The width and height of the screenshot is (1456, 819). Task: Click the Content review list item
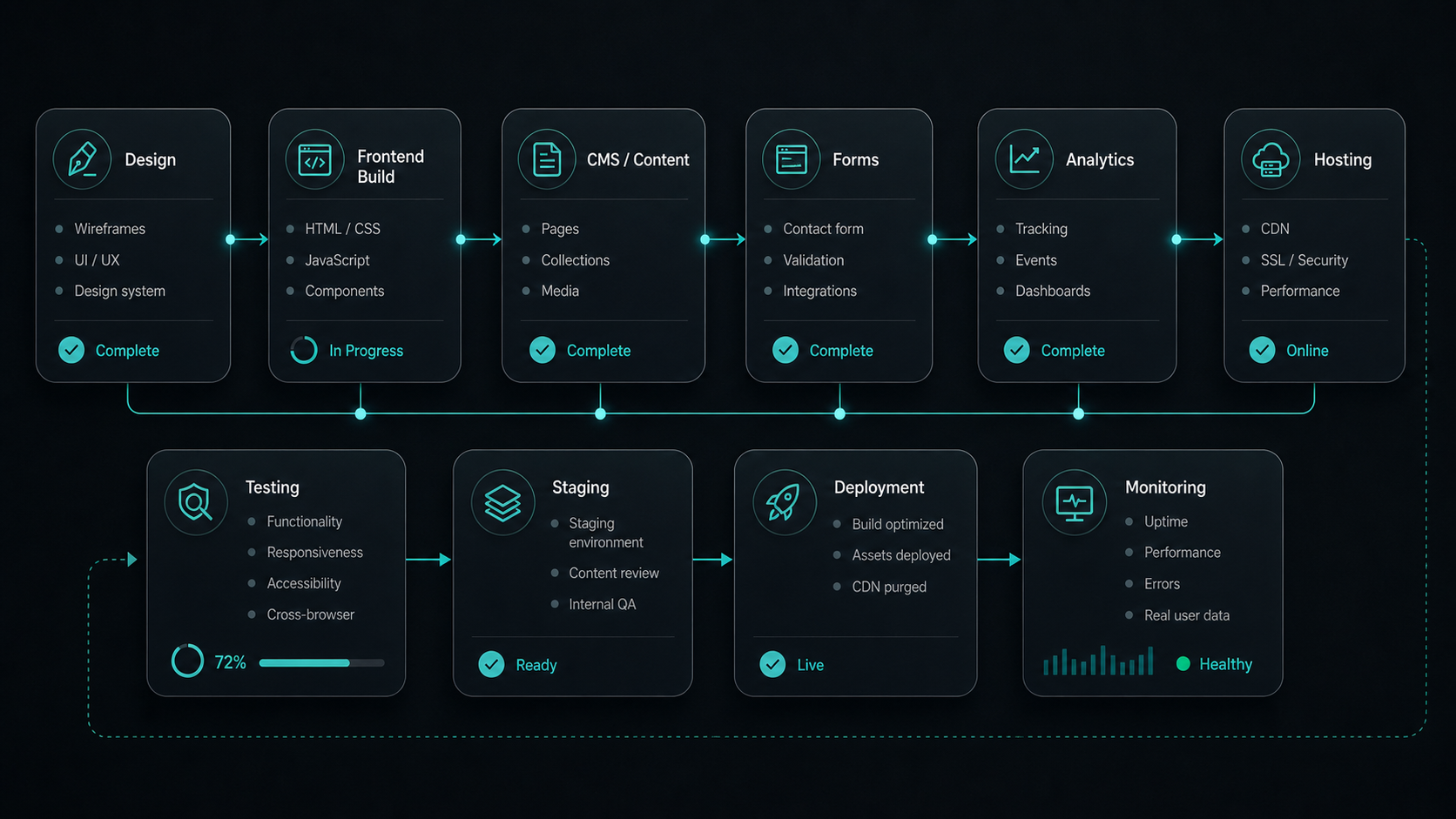pos(614,573)
